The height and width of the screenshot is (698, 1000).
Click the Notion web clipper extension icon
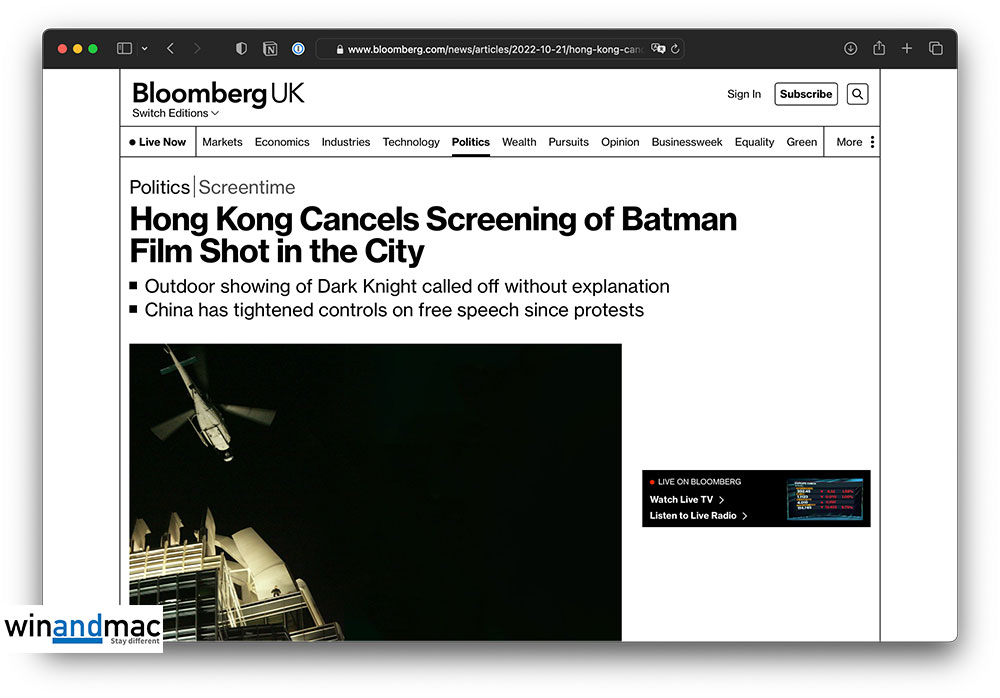point(270,48)
